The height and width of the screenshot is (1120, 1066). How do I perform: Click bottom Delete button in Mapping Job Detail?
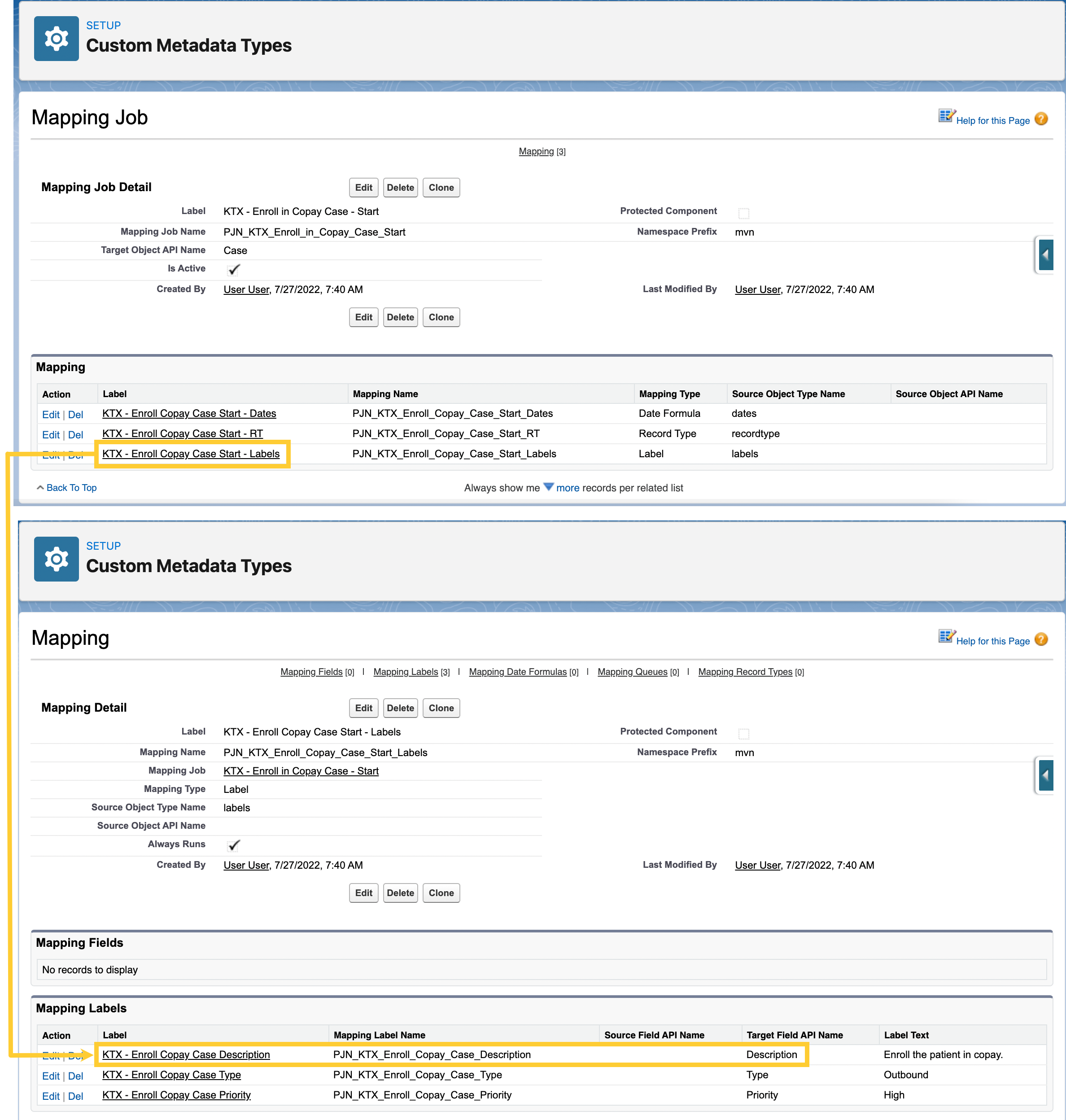(x=401, y=317)
